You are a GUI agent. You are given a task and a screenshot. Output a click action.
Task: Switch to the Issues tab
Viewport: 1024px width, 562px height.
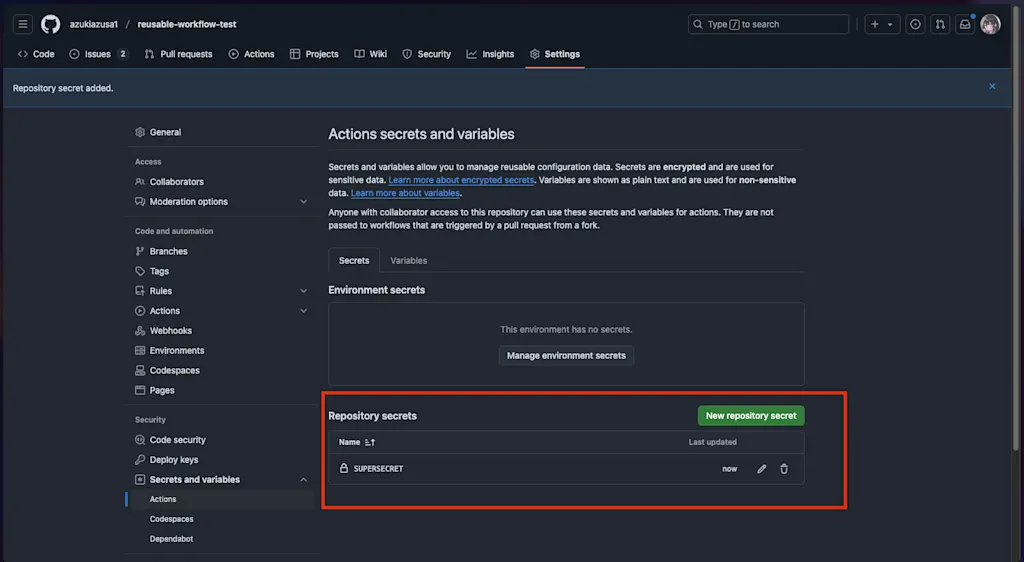98,54
